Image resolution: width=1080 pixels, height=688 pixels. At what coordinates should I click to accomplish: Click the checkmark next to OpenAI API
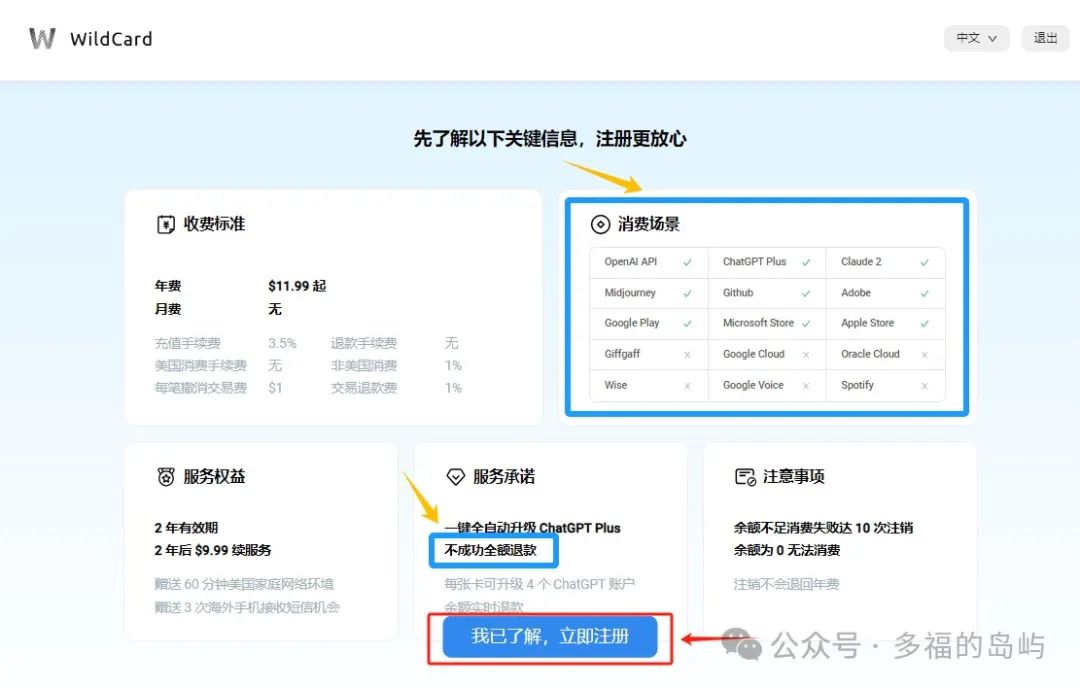(x=687, y=262)
